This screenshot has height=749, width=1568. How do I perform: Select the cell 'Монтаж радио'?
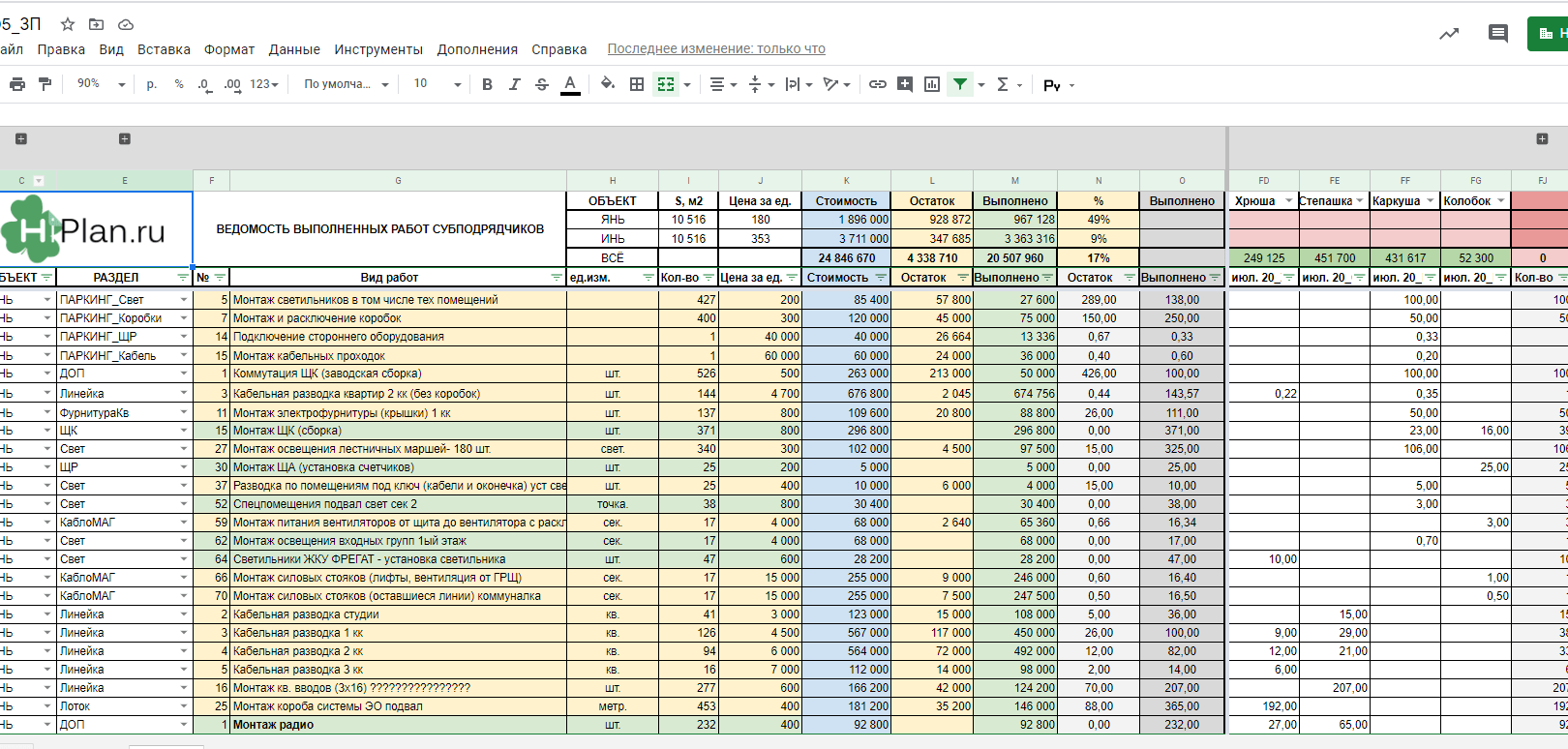pos(398,725)
